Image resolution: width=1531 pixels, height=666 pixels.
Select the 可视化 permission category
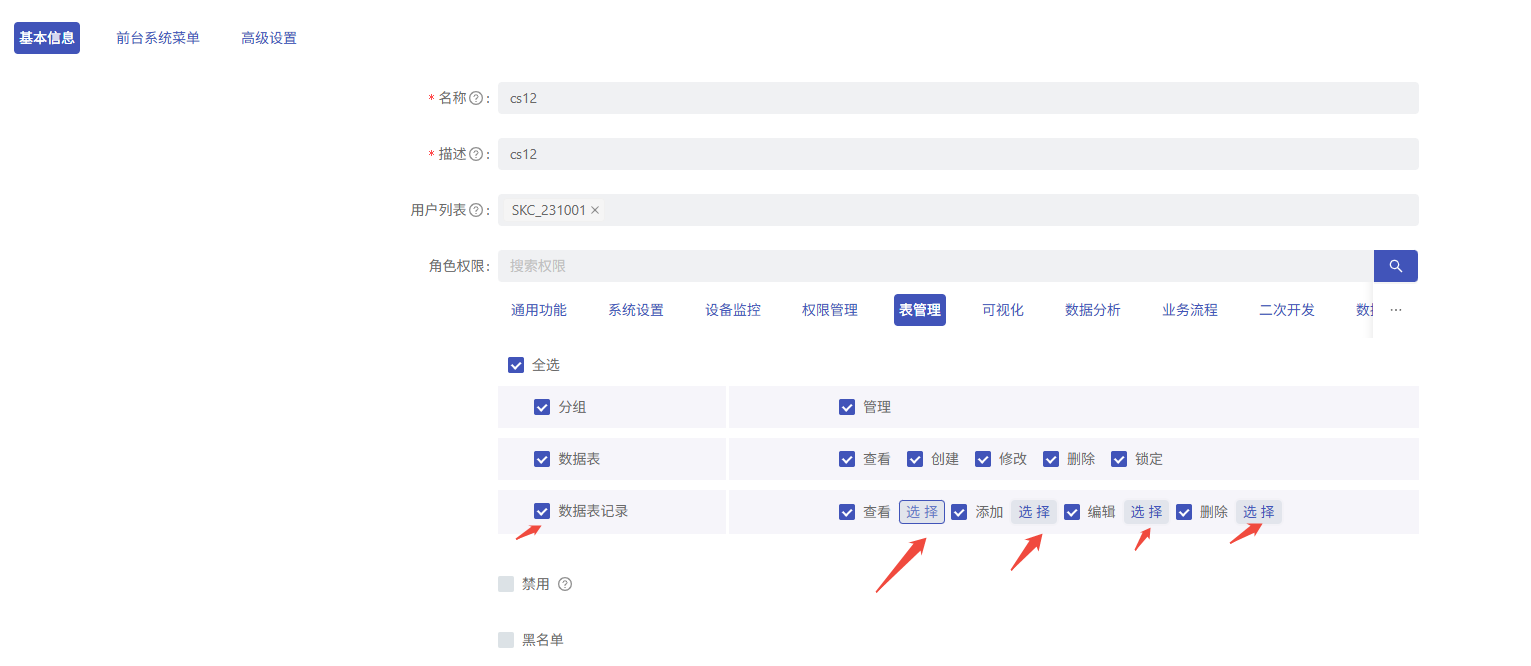pyautogui.click(x=1002, y=310)
